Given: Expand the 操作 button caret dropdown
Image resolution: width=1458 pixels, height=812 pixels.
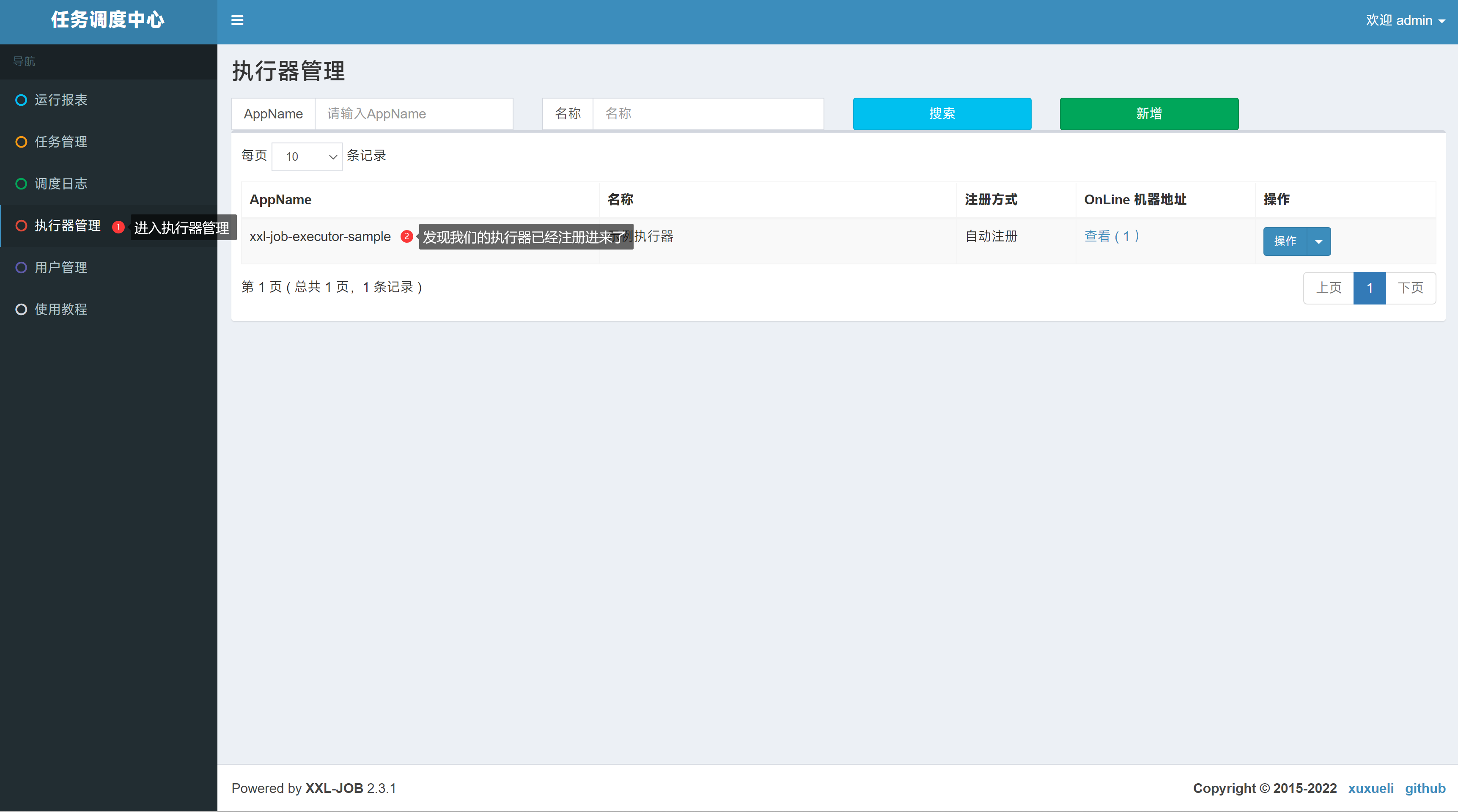Looking at the screenshot, I should [x=1319, y=241].
